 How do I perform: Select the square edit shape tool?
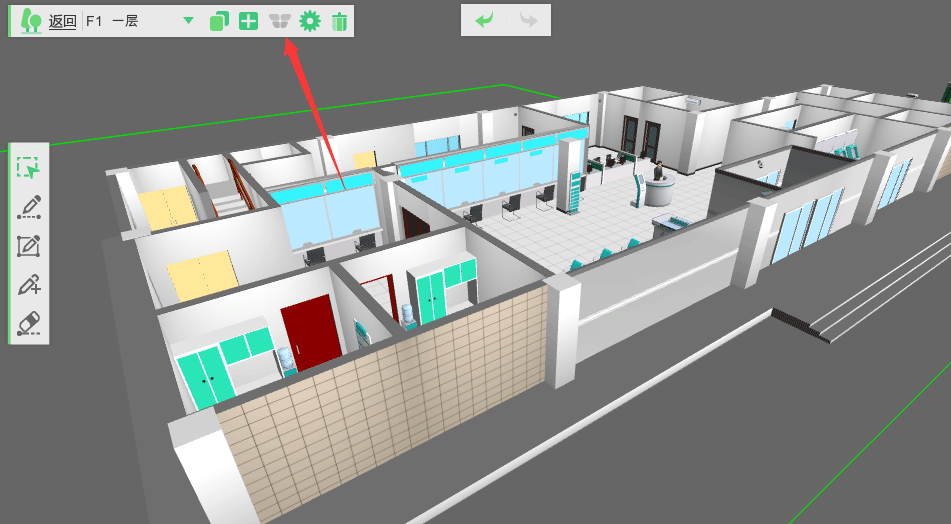[29, 246]
